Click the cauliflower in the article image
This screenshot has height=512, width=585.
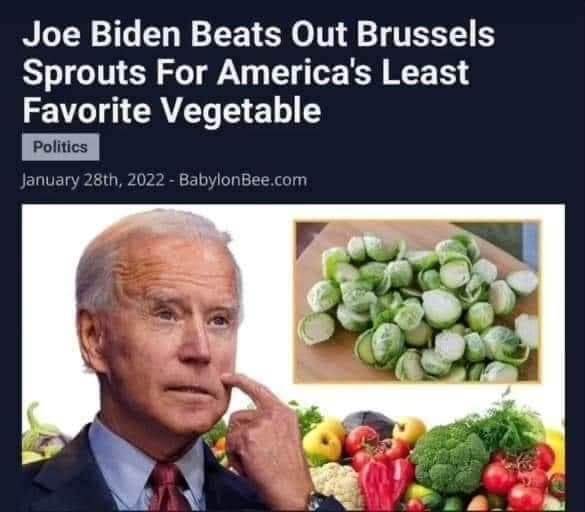(336, 483)
